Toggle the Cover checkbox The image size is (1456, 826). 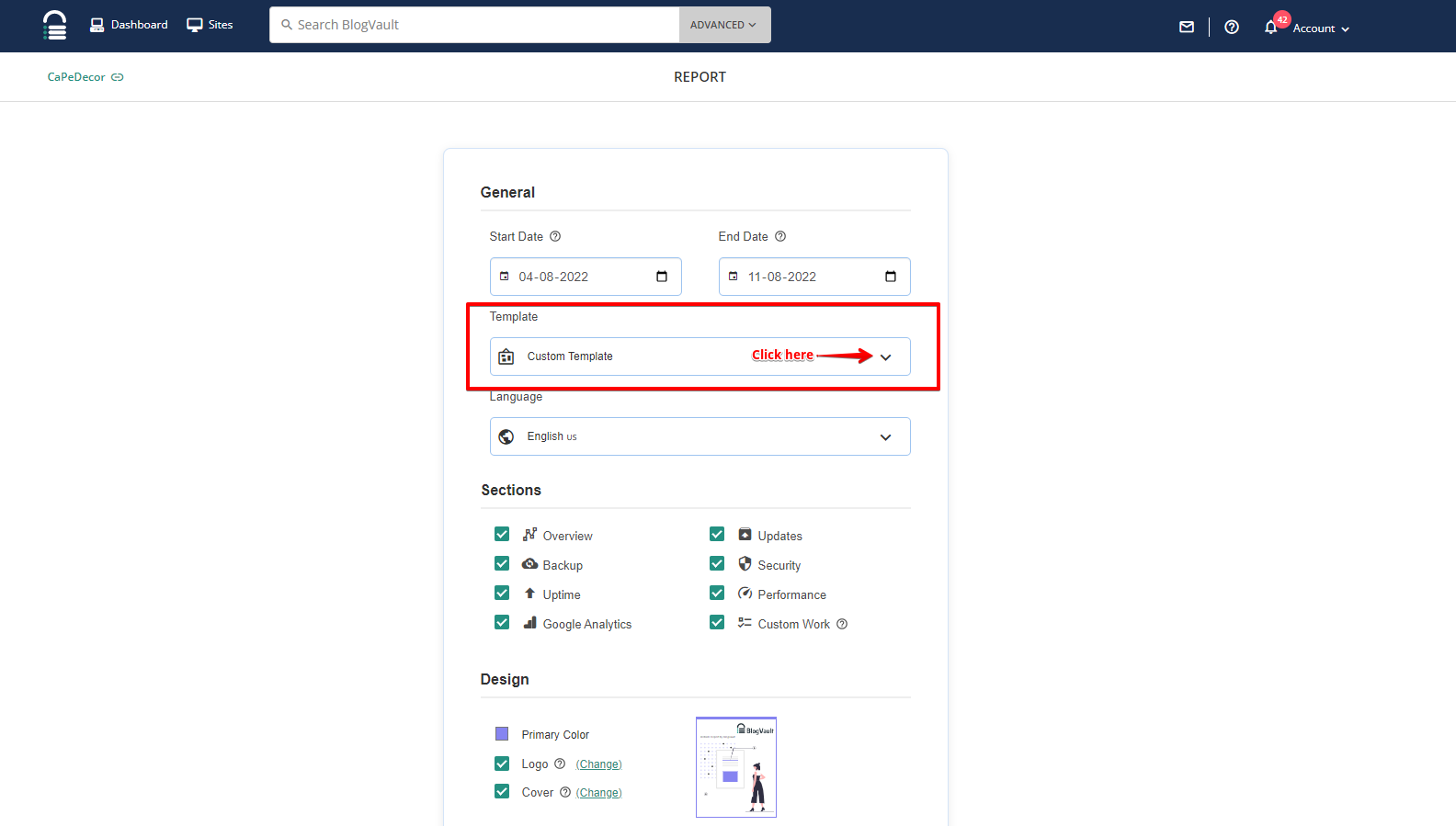pyautogui.click(x=502, y=791)
